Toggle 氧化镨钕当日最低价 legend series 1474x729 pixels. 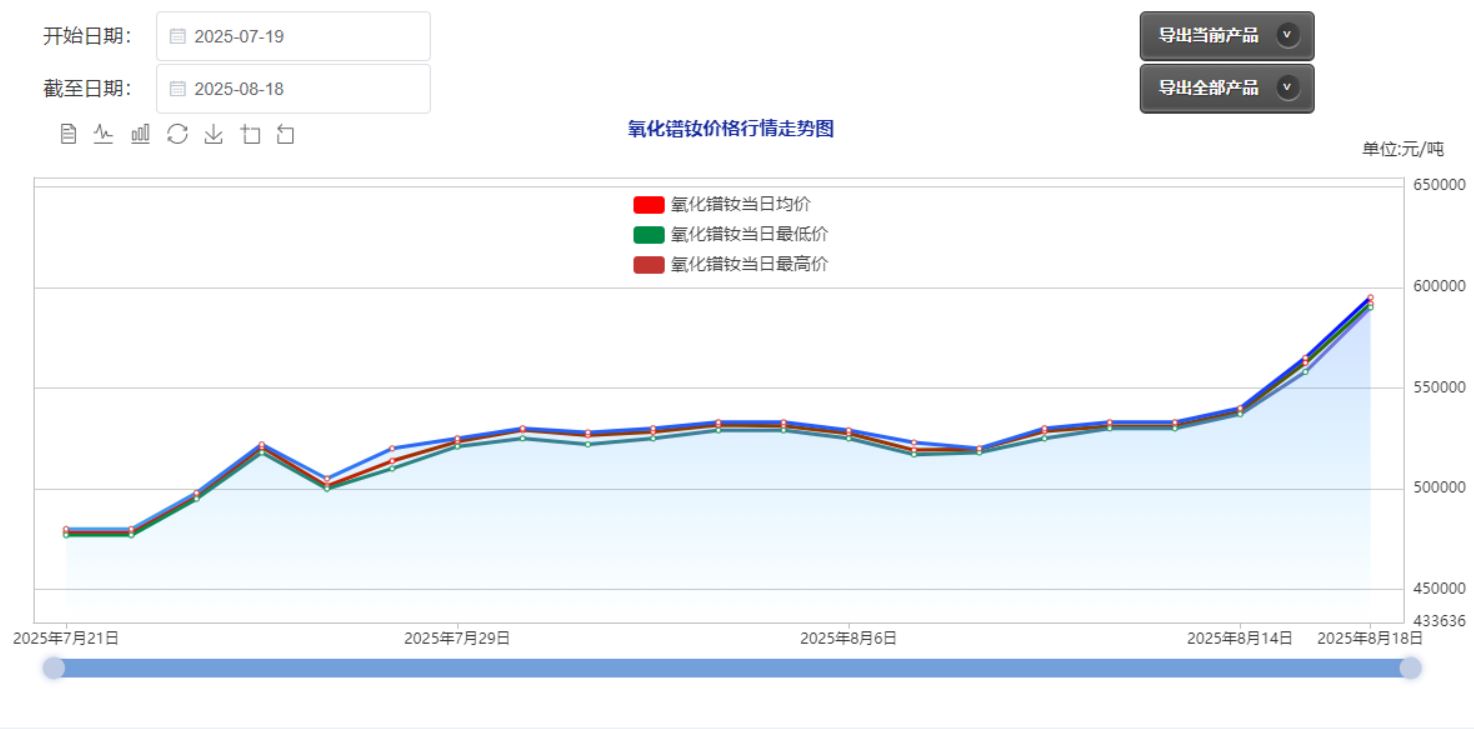(x=730, y=235)
